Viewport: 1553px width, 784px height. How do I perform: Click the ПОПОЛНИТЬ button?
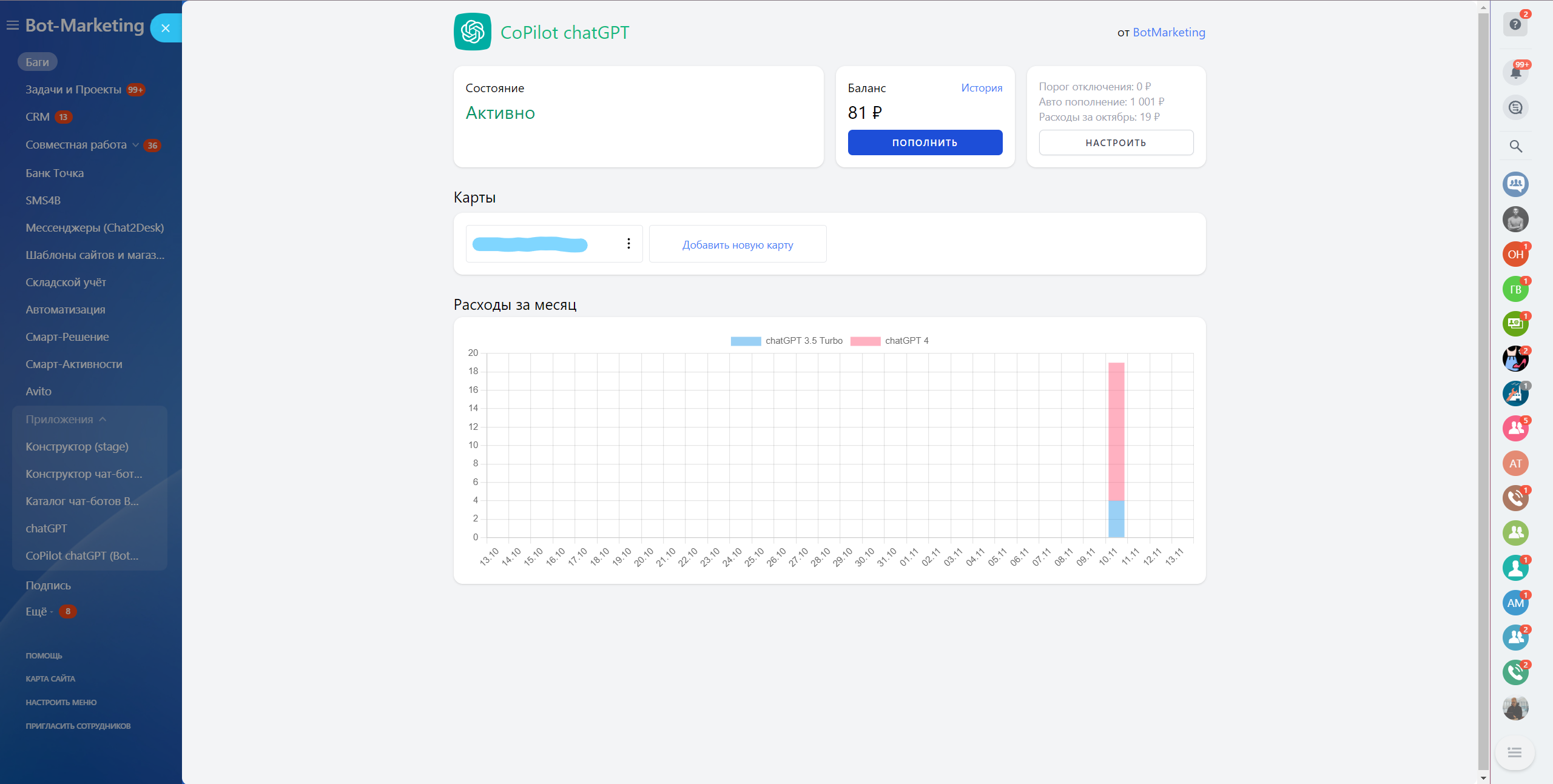925,142
